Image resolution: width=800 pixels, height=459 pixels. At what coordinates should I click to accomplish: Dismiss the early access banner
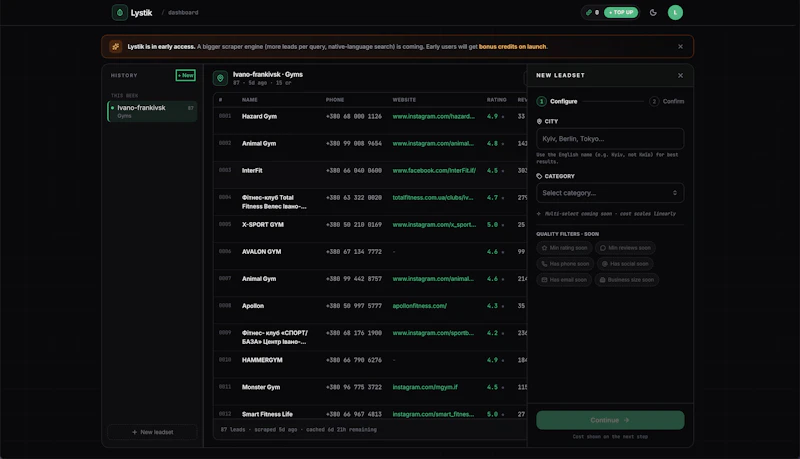click(680, 46)
